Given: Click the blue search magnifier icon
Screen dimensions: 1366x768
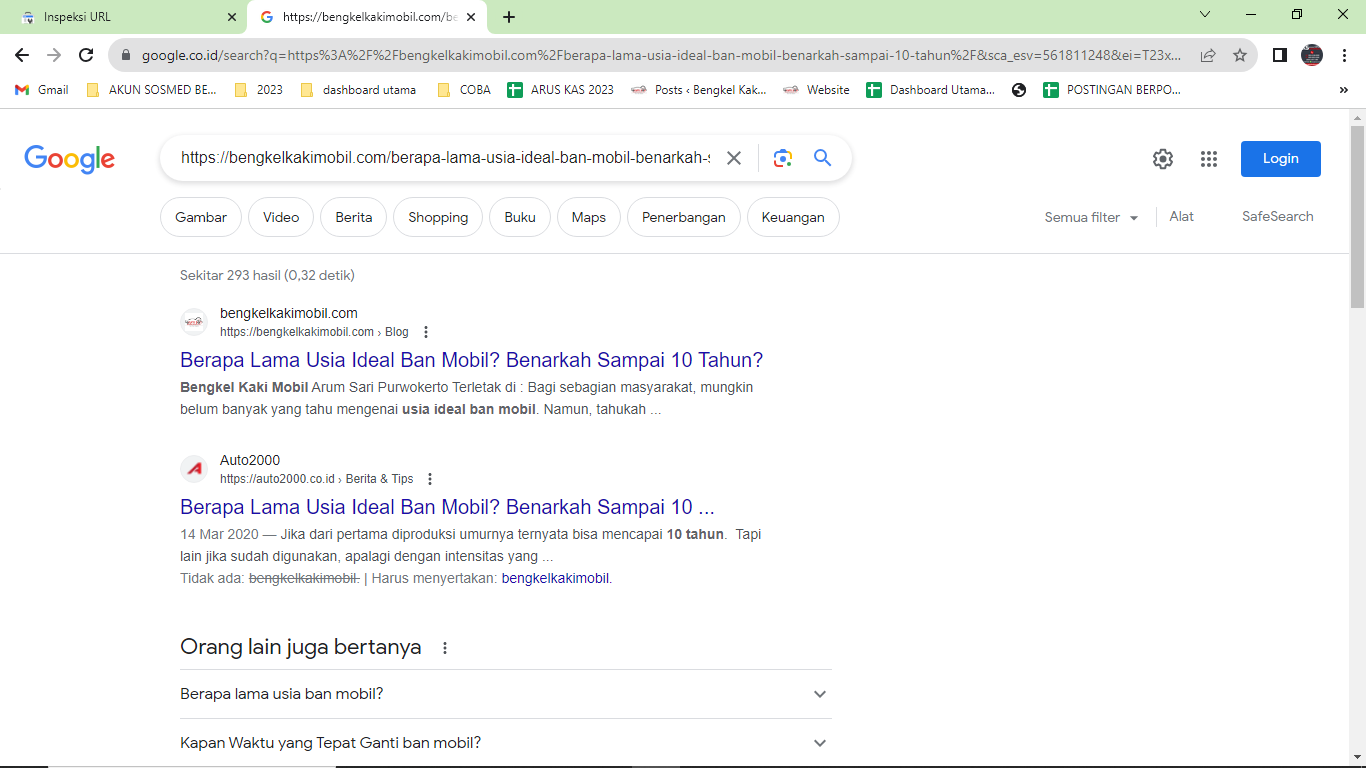Looking at the screenshot, I should pyautogui.click(x=823, y=158).
